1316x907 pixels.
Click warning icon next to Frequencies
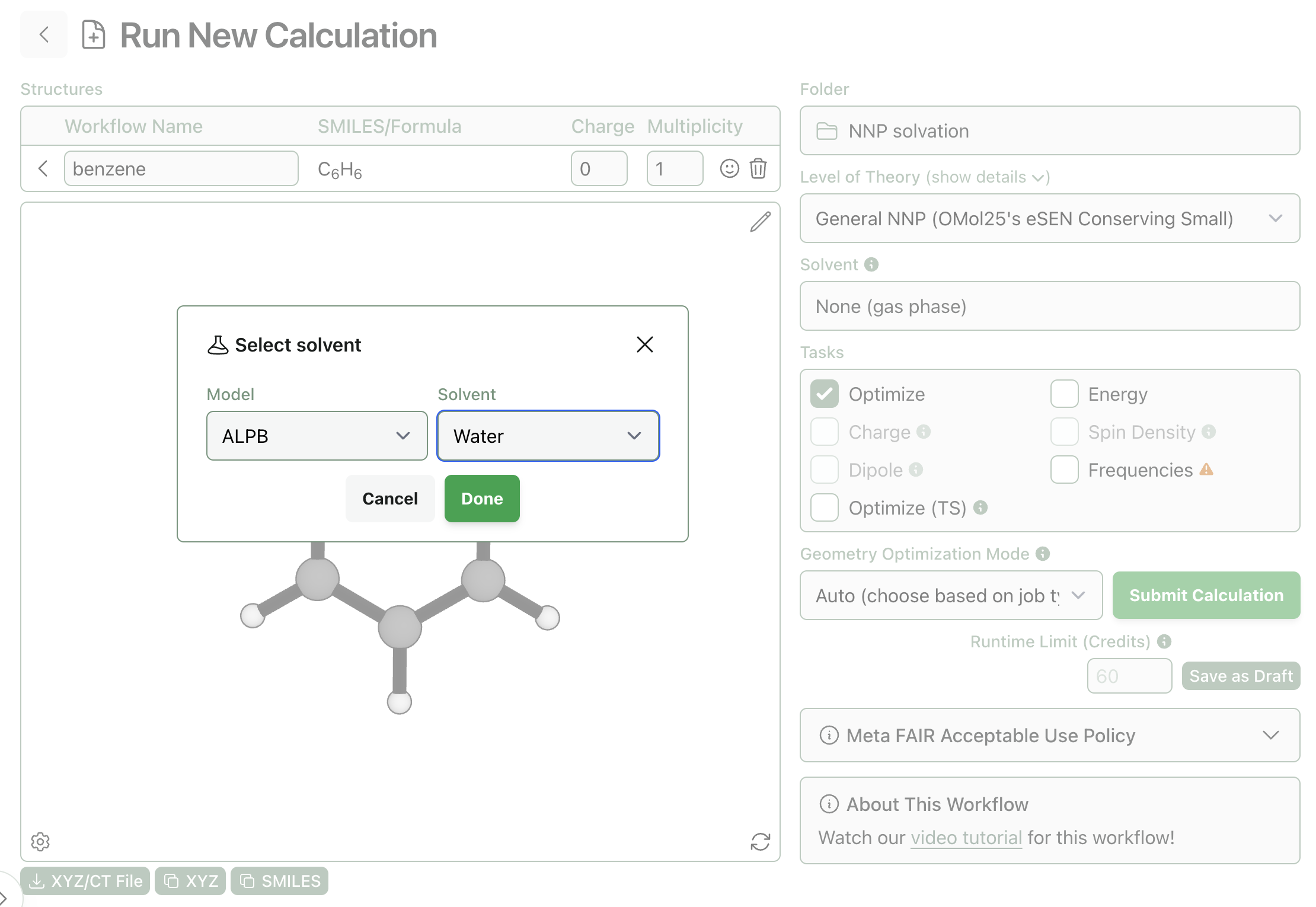(1206, 470)
